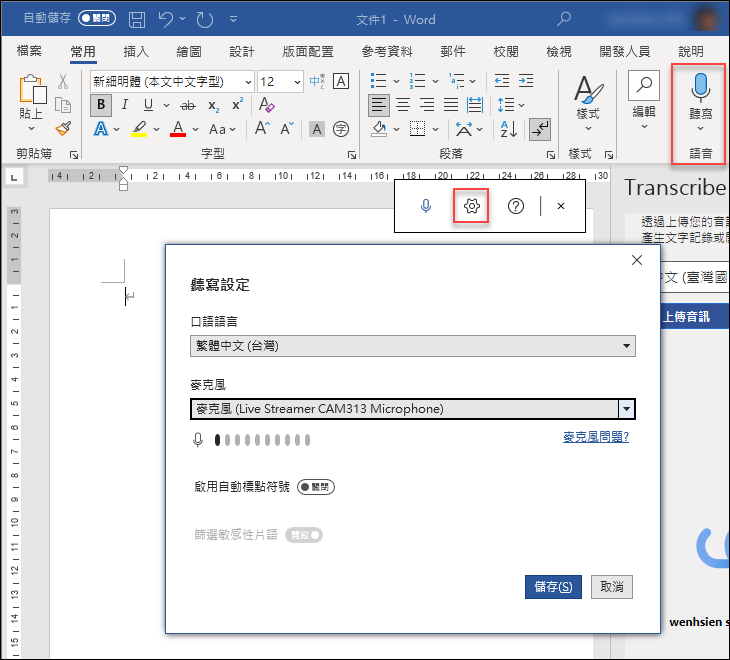Viewport: 730px width, 660px height.
Task: Open the title bar search icon
Action: [x=564, y=19]
